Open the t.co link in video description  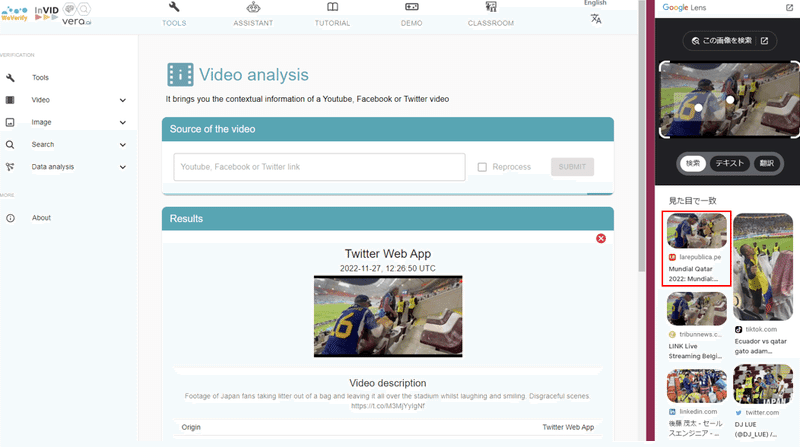pos(388,406)
